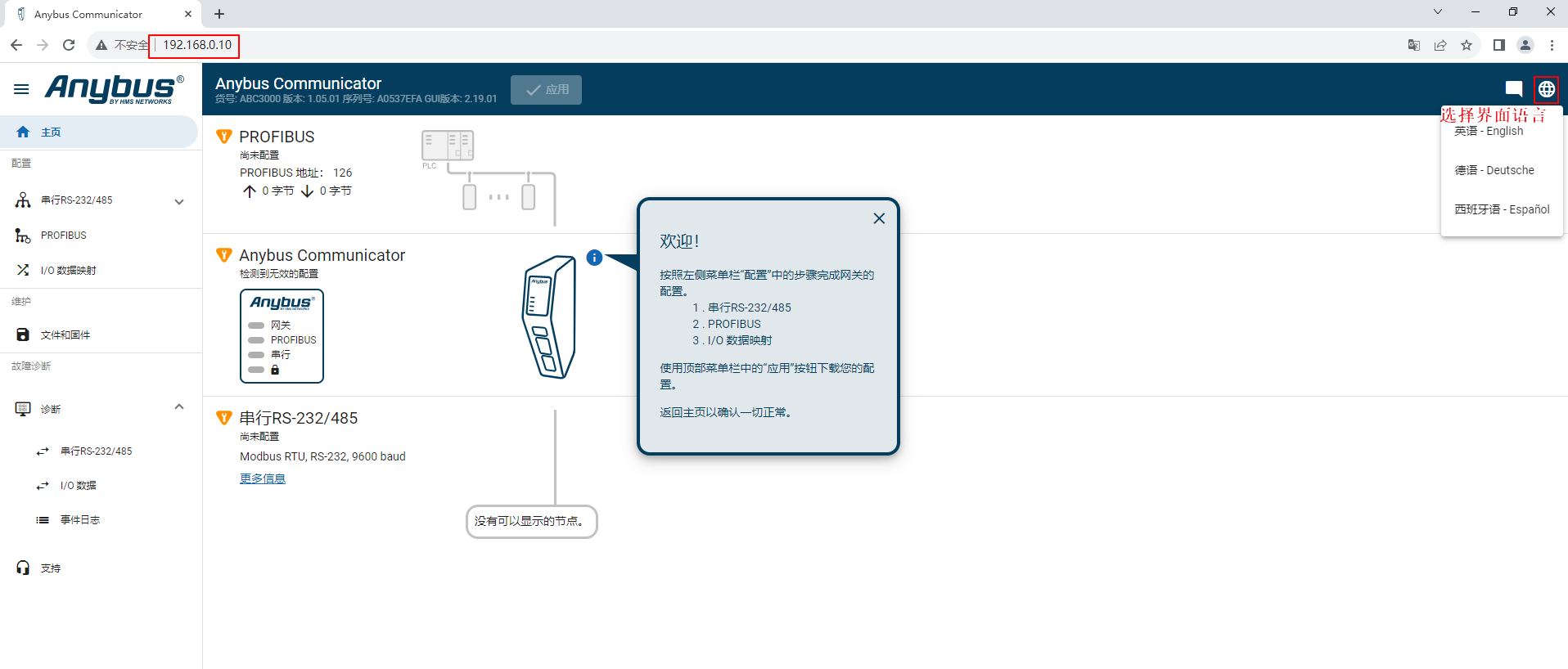Click the browser address bar 192.168.0.10
The image size is (1568, 669).
(197, 45)
